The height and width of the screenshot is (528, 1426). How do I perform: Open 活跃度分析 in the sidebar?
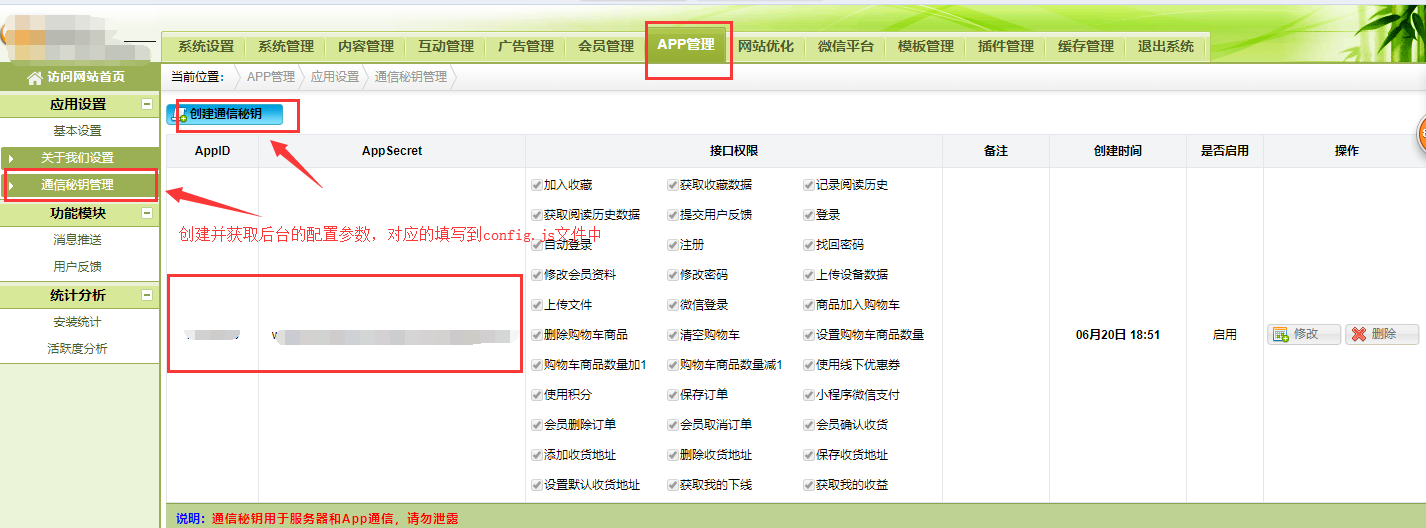tap(77, 349)
